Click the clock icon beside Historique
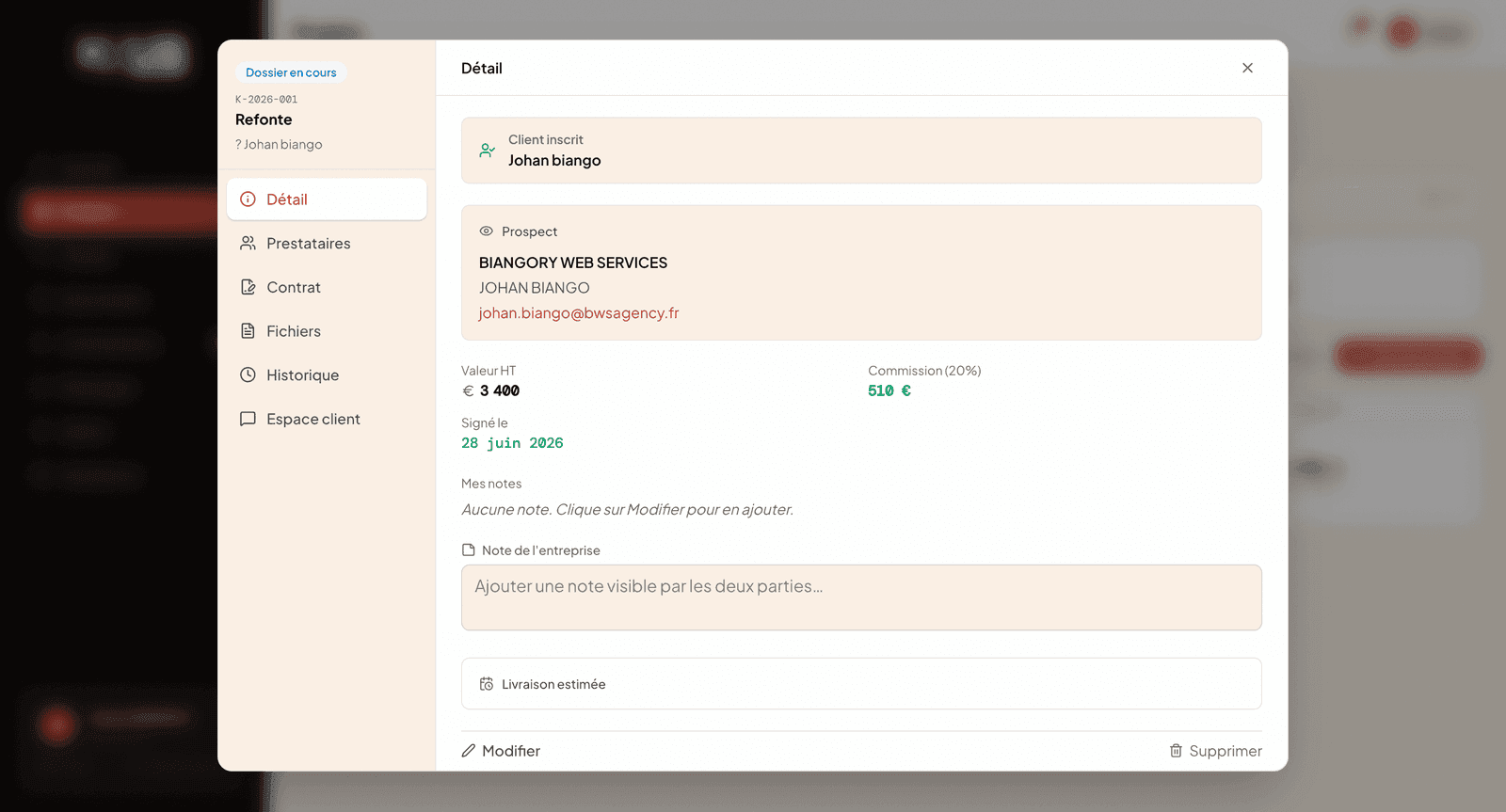 coord(248,374)
